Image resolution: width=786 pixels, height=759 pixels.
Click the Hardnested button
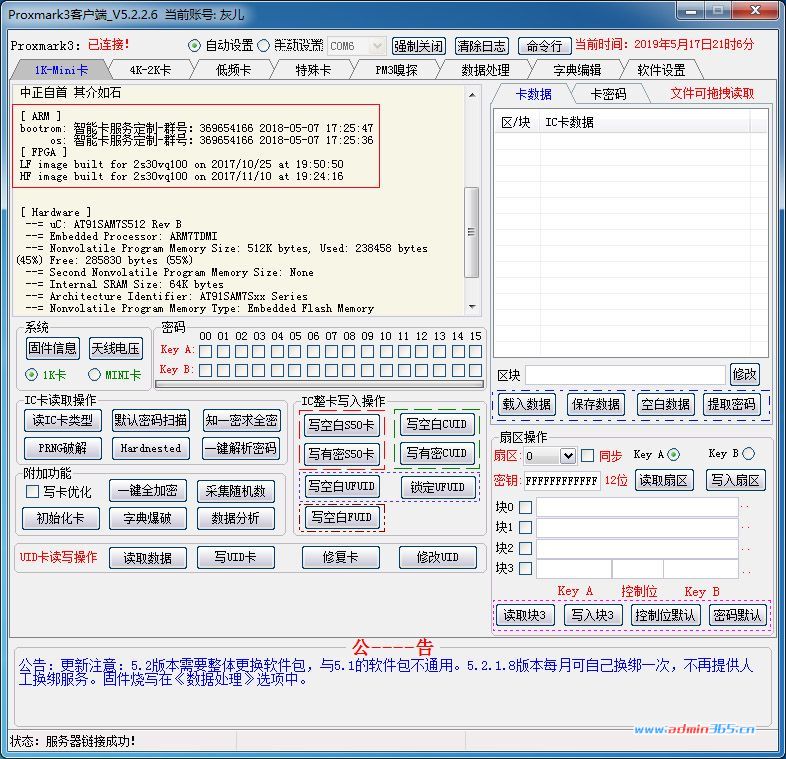coord(150,448)
